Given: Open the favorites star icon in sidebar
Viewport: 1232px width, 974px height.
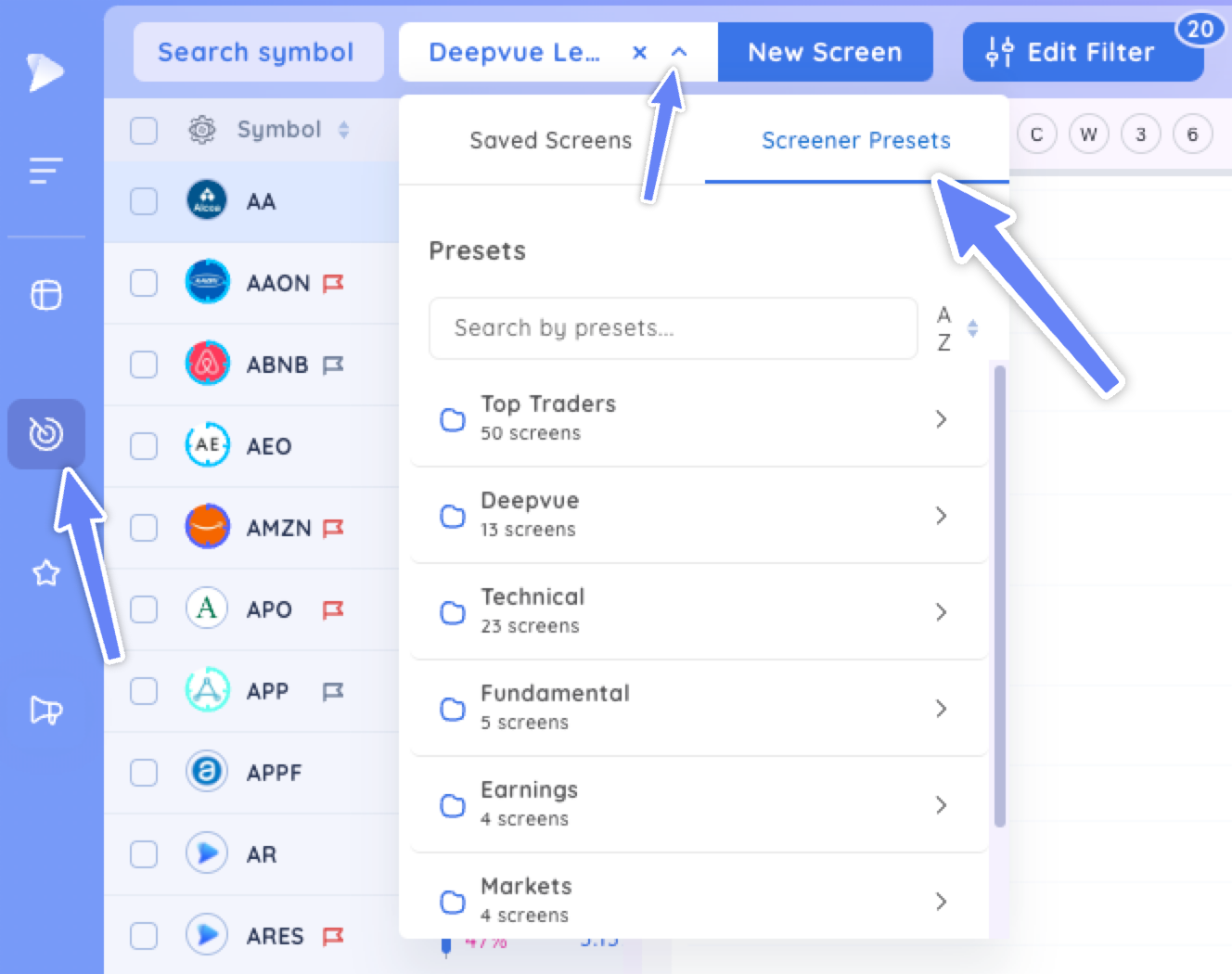Looking at the screenshot, I should pyautogui.click(x=46, y=573).
